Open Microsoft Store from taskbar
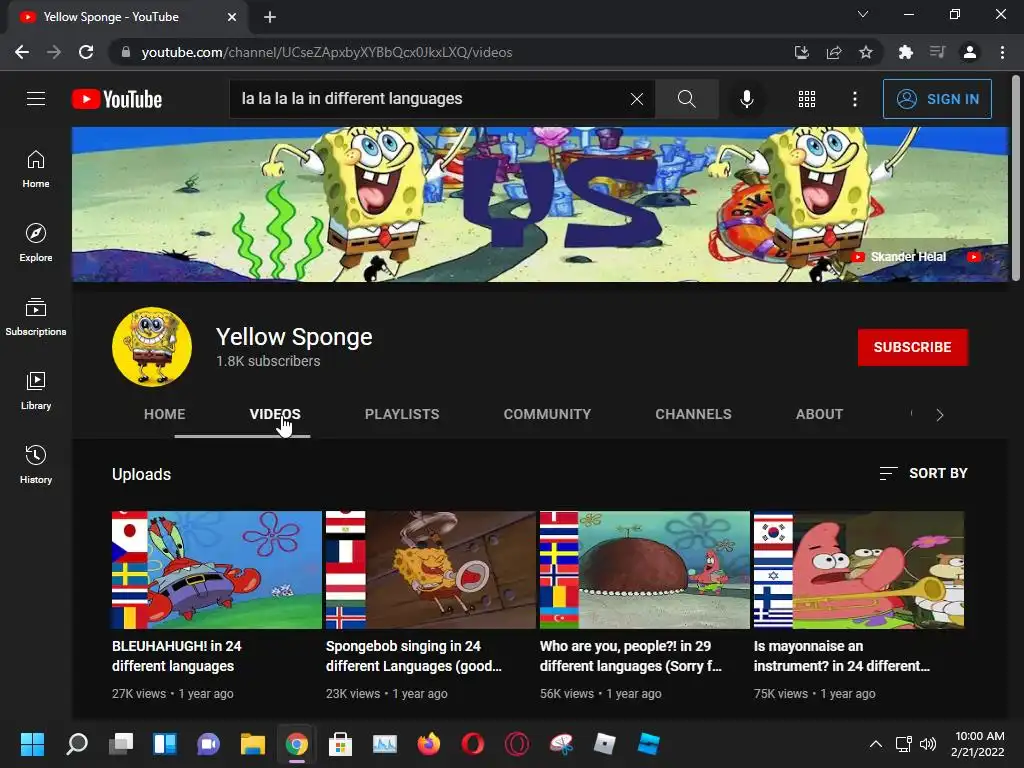The height and width of the screenshot is (768, 1024). coord(340,744)
